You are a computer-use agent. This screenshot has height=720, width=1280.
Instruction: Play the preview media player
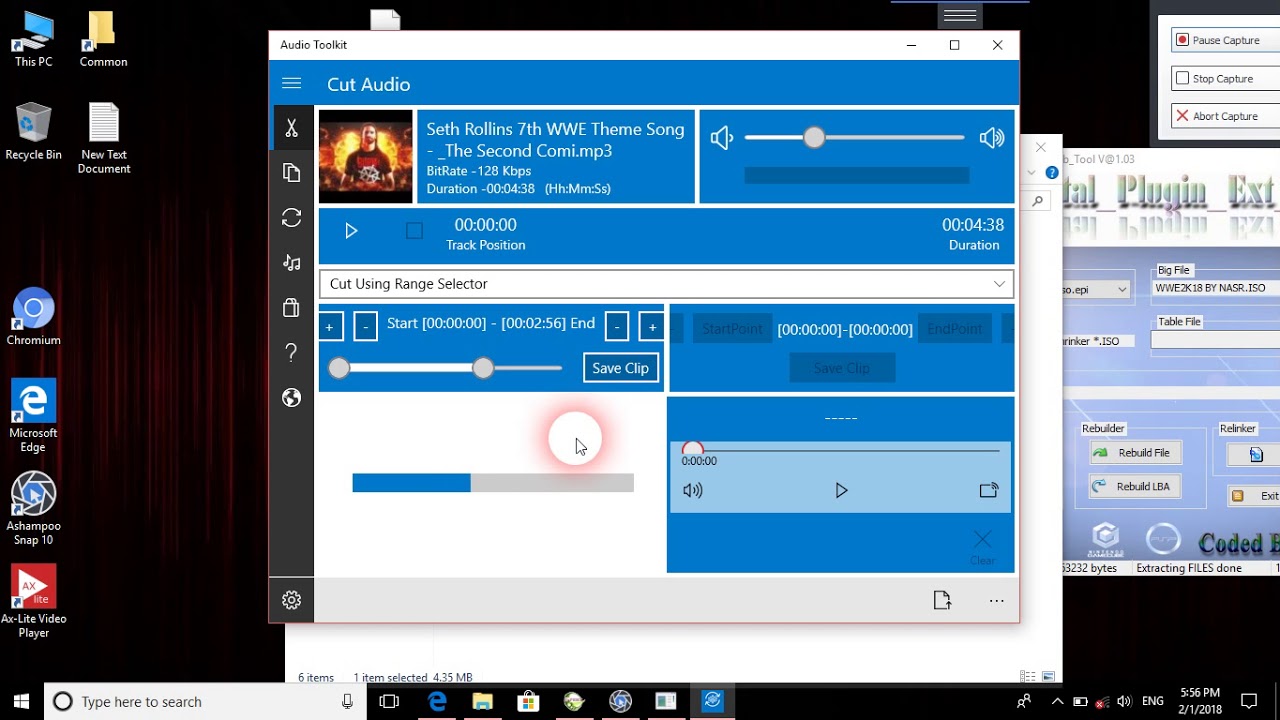[841, 490]
